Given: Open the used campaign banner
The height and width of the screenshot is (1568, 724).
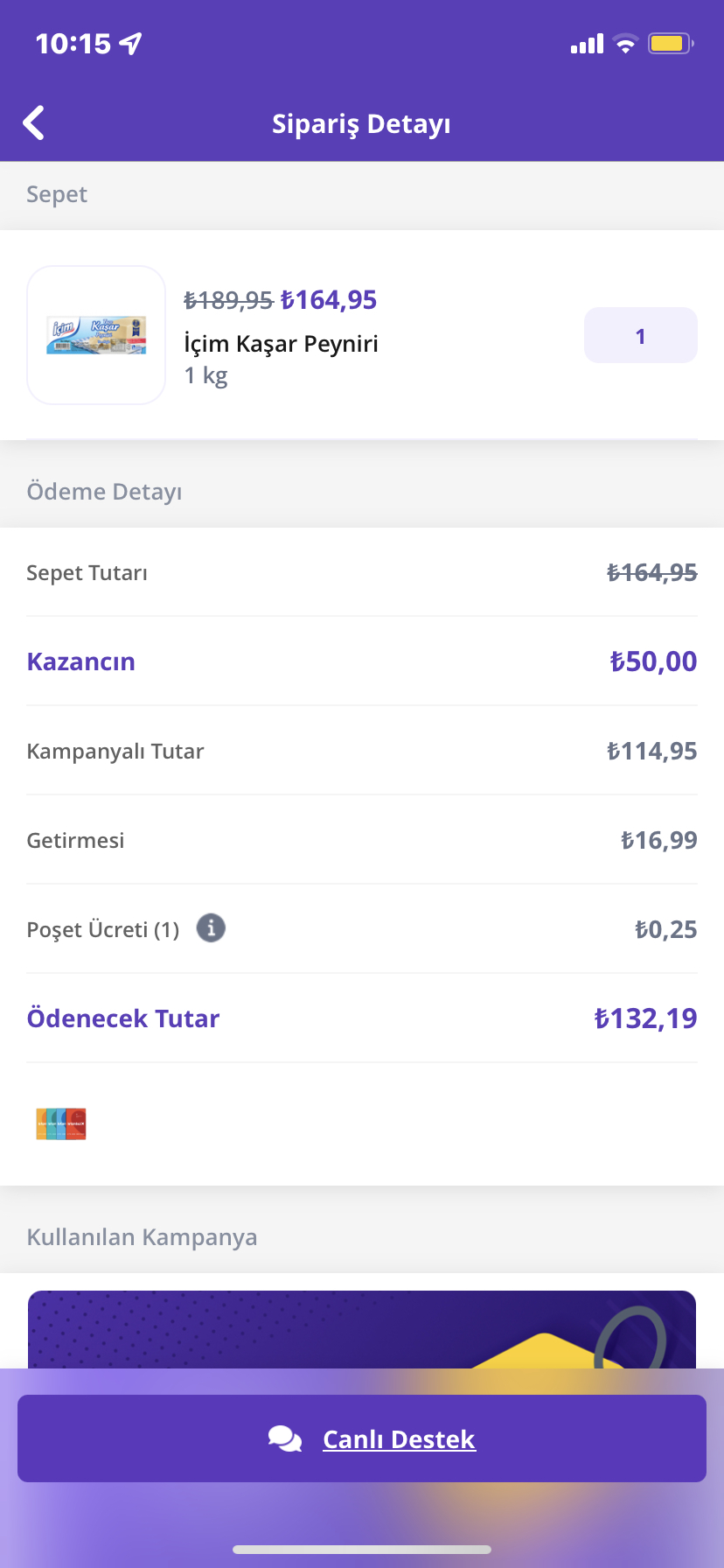Looking at the screenshot, I should [362, 1329].
